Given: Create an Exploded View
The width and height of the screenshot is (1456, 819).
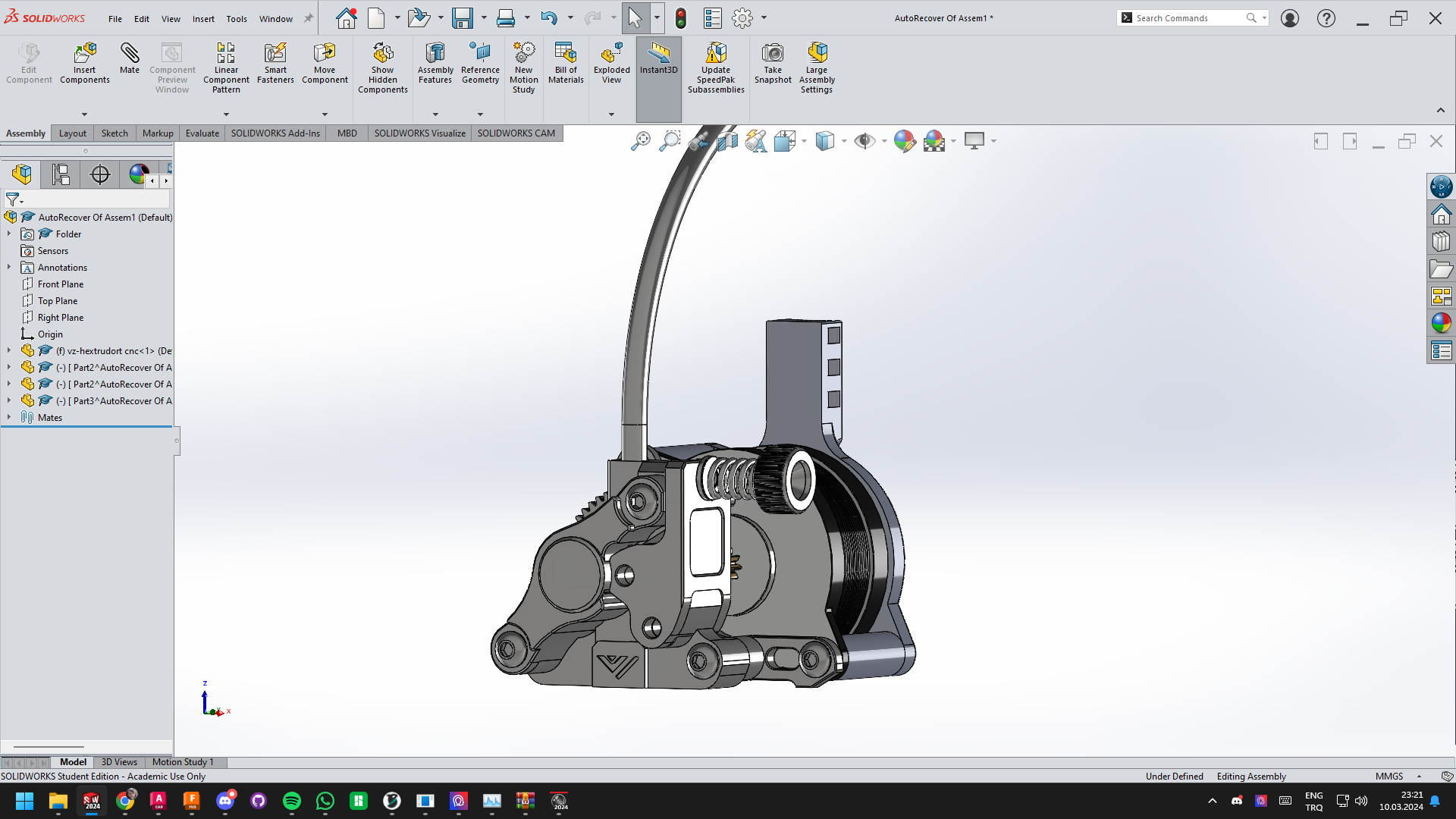Looking at the screenshot, I should coord(611,63).
